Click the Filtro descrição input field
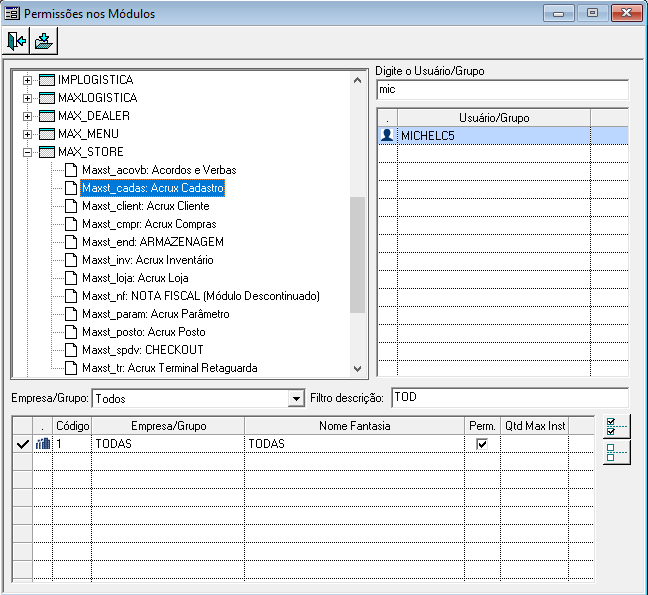Image resolution: width=648 pixels, height=595 pixels. (510, 397)
